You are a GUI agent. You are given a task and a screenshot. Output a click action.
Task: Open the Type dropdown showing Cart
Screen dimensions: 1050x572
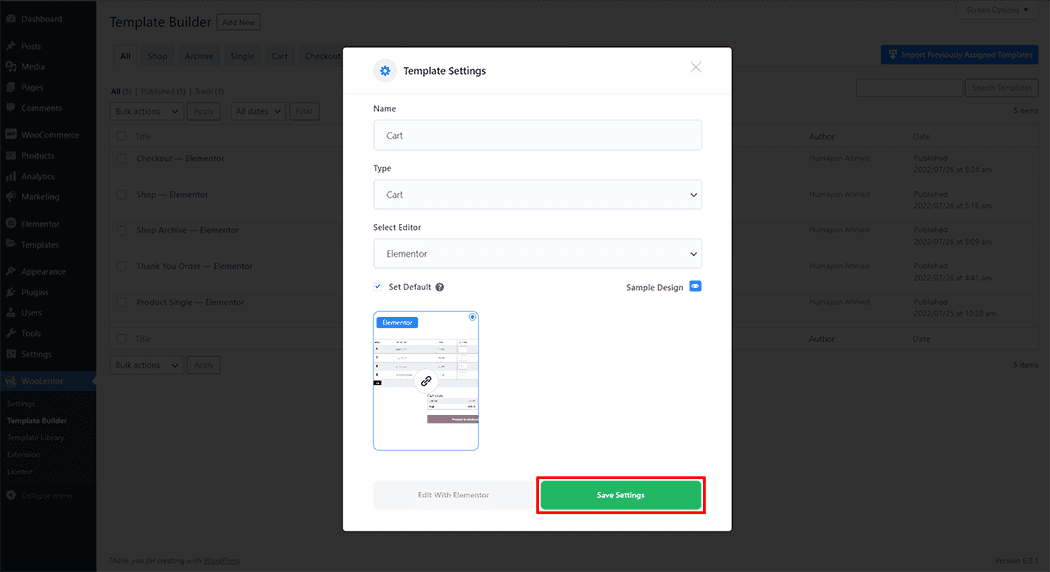point(537,195)
